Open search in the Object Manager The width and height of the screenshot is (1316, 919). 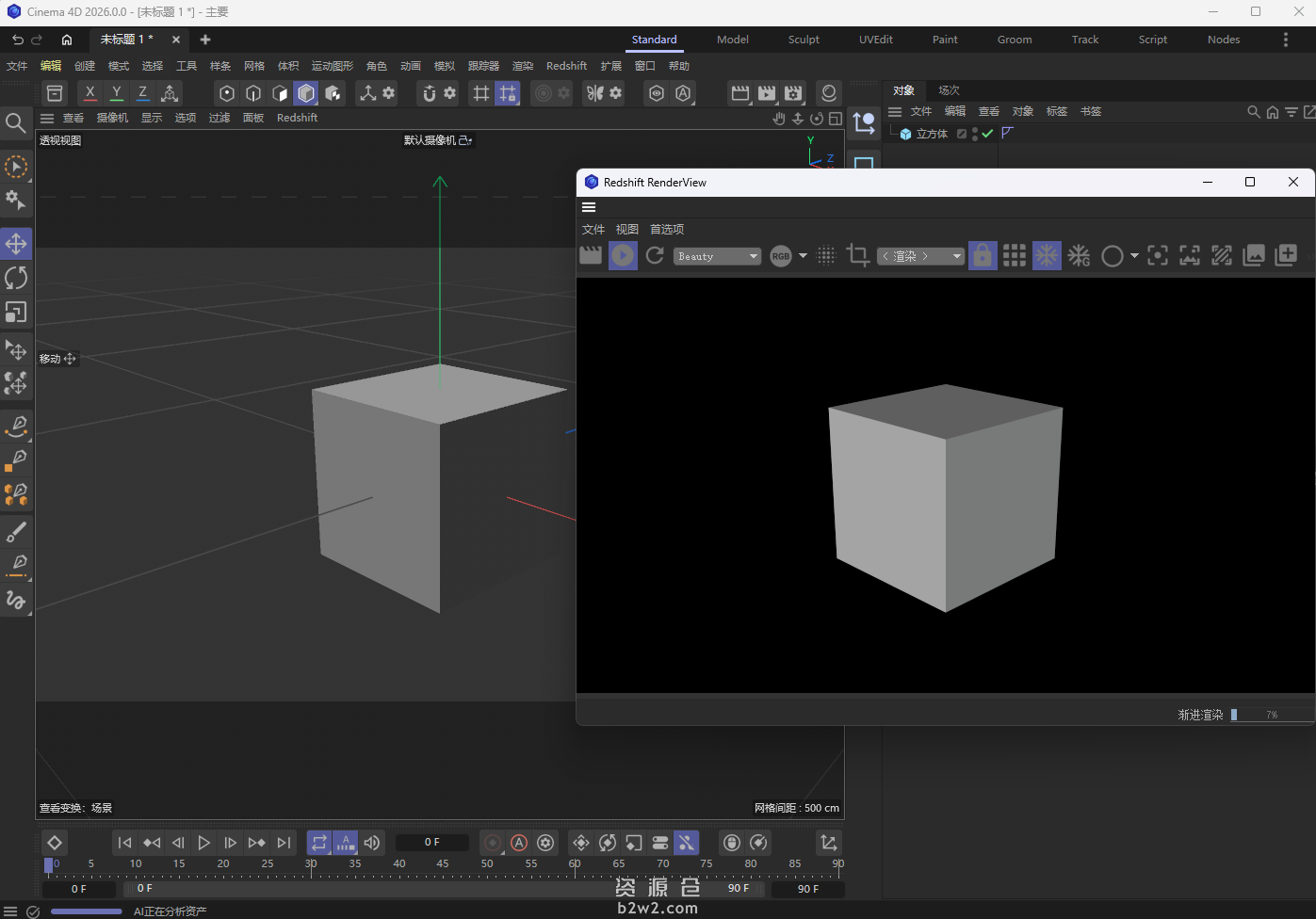pos(1253,111)
